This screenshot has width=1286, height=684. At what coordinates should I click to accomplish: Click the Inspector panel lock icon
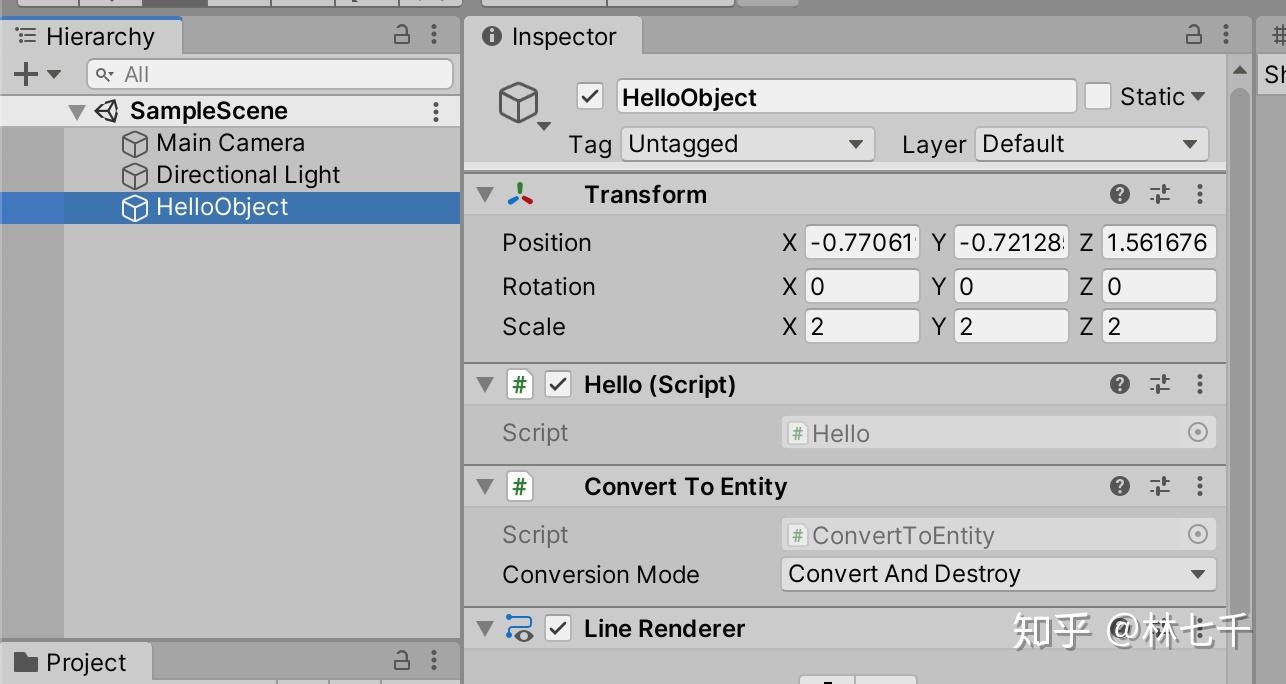[x=1194, y=36]
